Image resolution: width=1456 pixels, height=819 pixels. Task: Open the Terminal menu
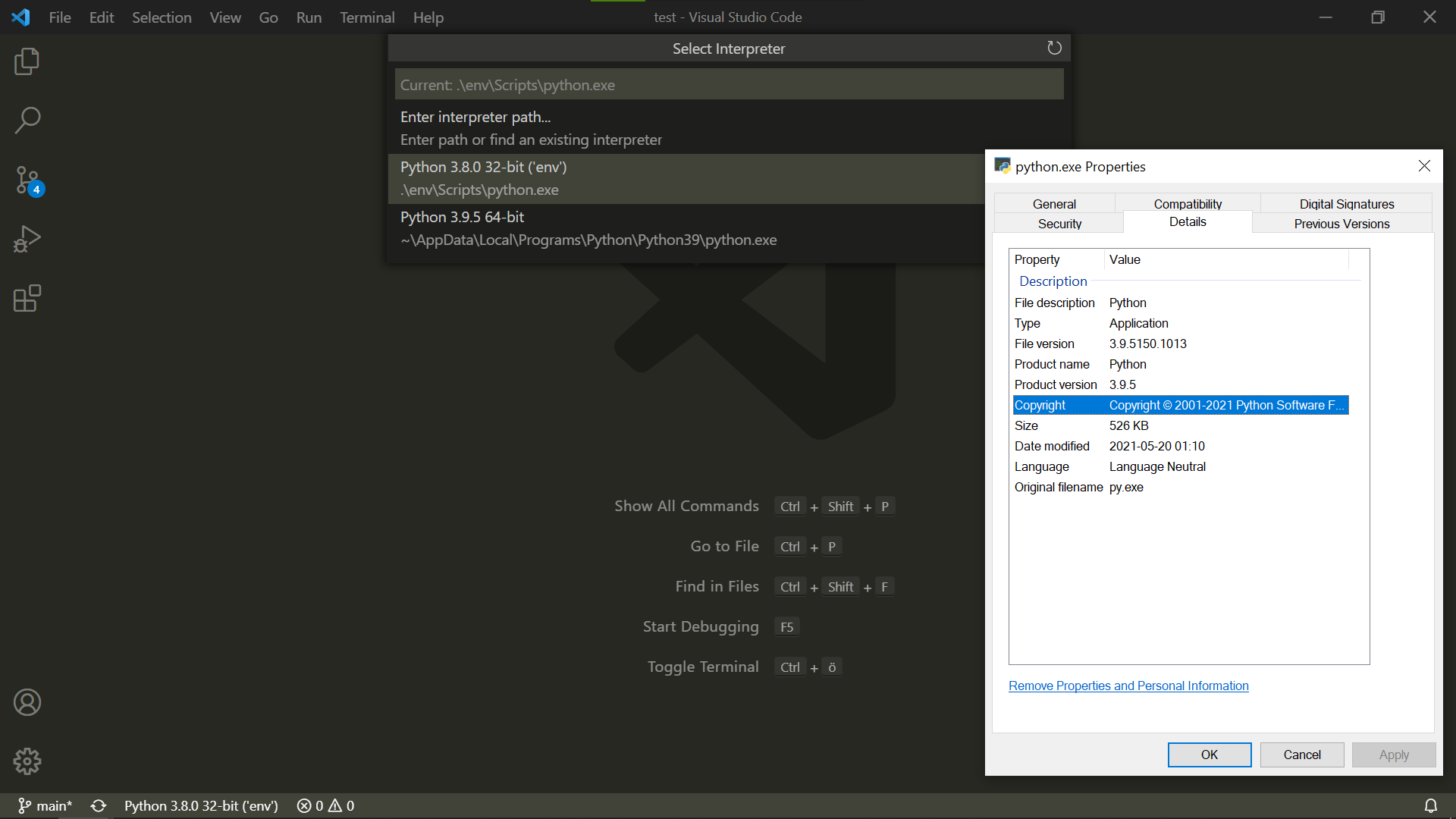[367, 17]
